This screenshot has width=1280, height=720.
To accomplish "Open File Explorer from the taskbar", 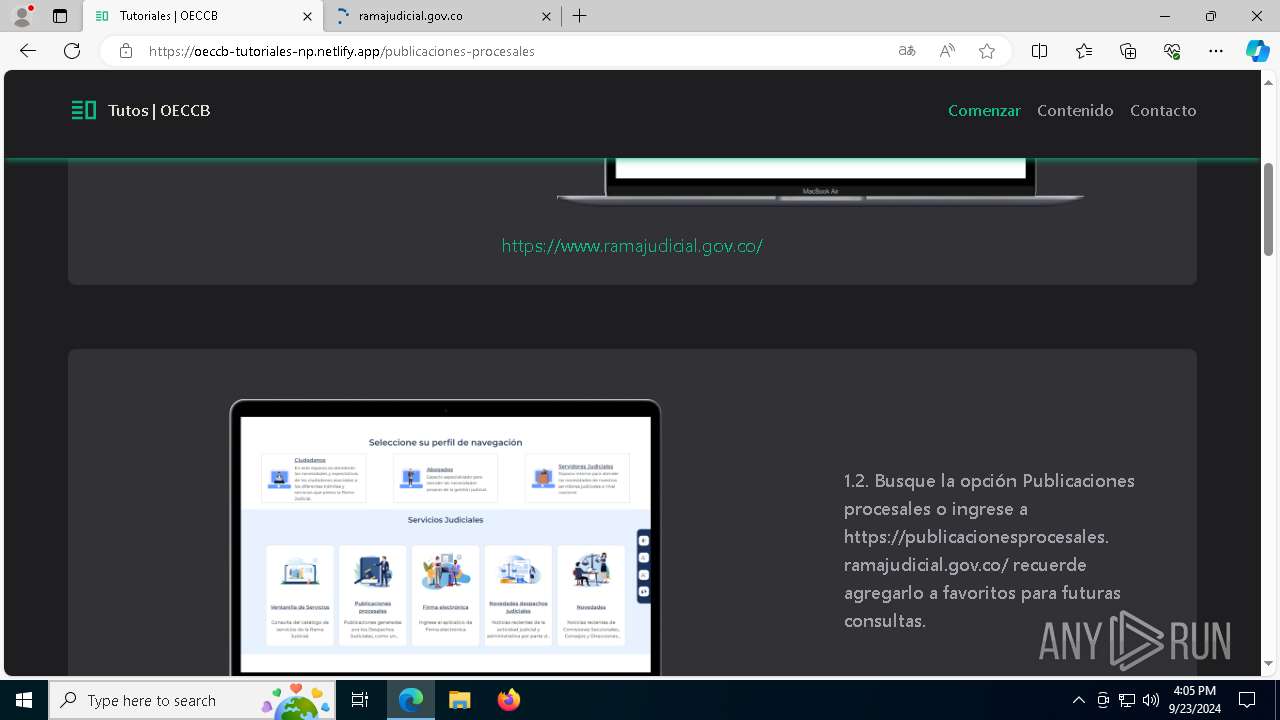I will tap(459, 700).
